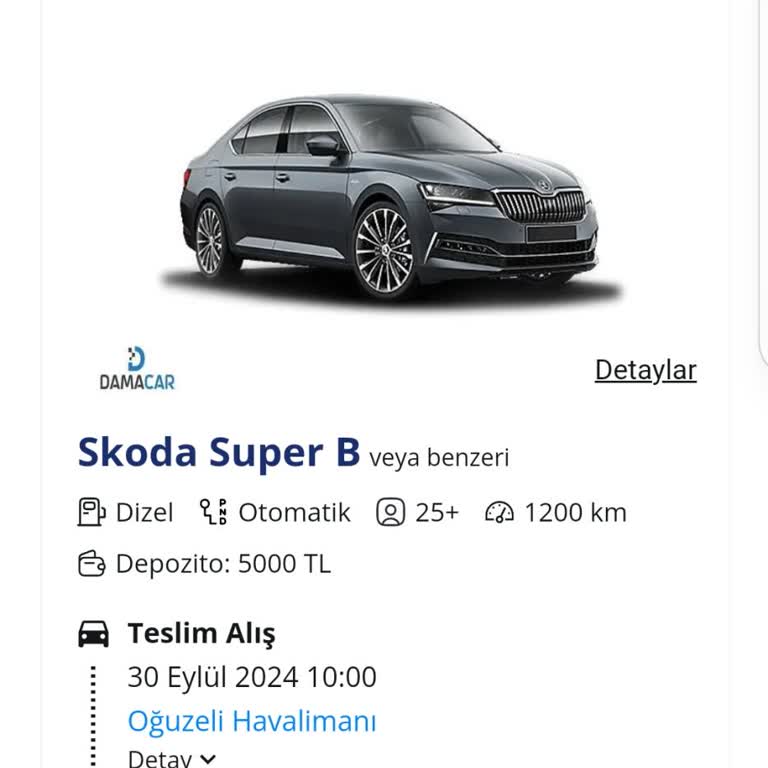Click the 30 Eylül 2024 10:00 pickup date
Screen dimensions: 768x768
click(252, 677)
